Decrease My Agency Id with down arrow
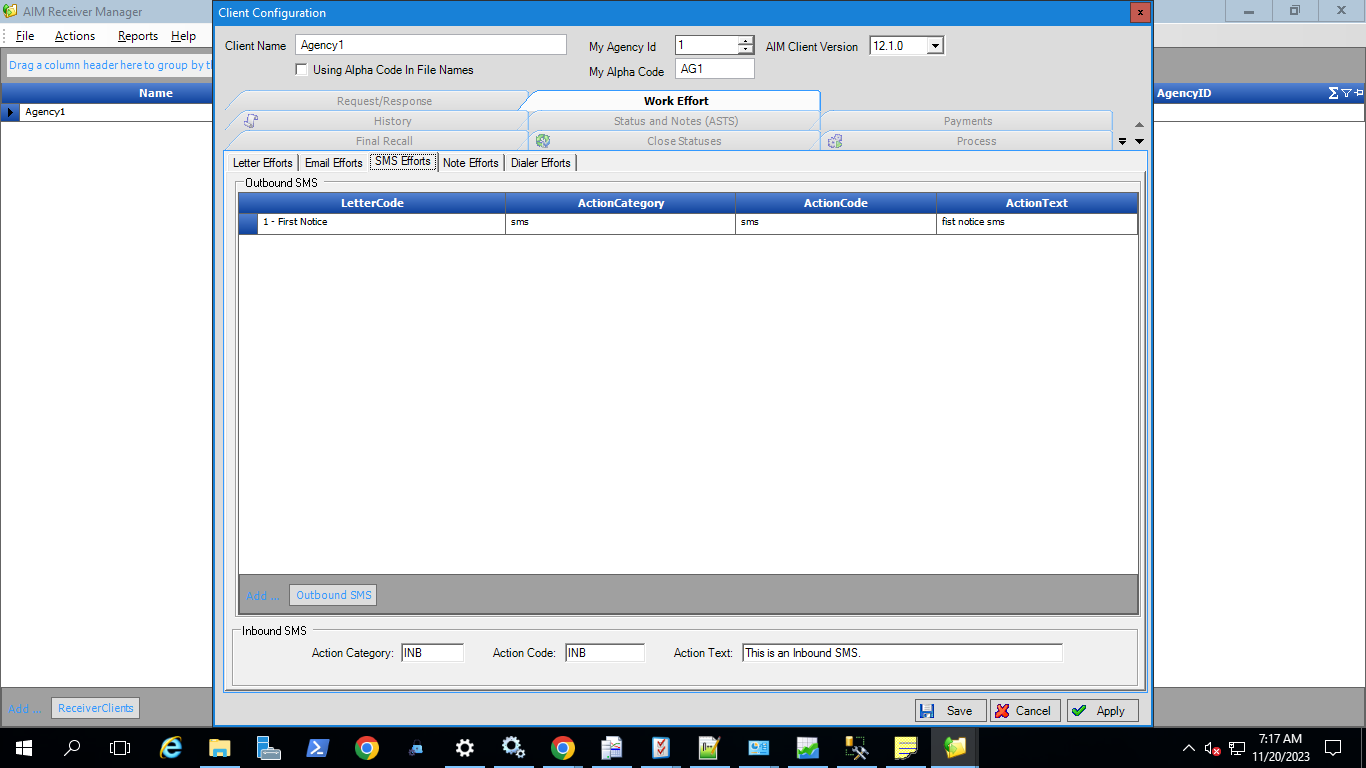 [745, 50]
